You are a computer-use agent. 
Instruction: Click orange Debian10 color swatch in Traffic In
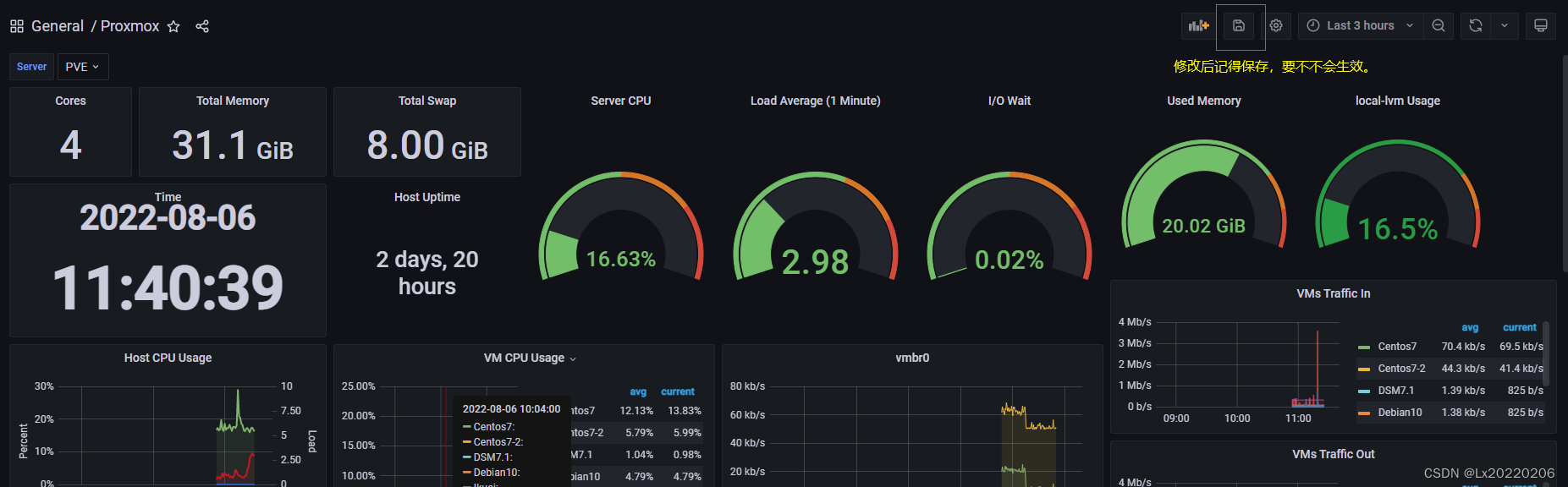point(1363,413)
